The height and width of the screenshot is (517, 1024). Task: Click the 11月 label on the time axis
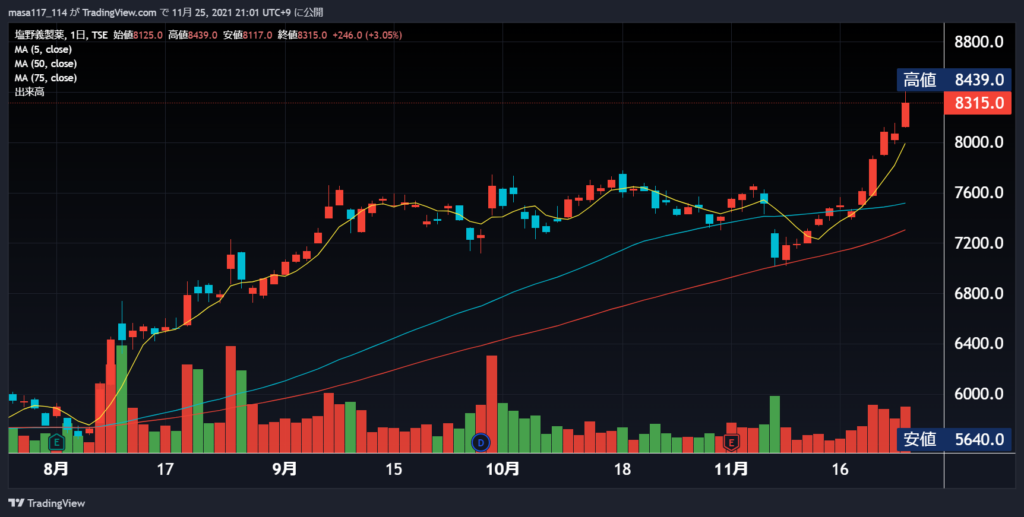[731, 469]
